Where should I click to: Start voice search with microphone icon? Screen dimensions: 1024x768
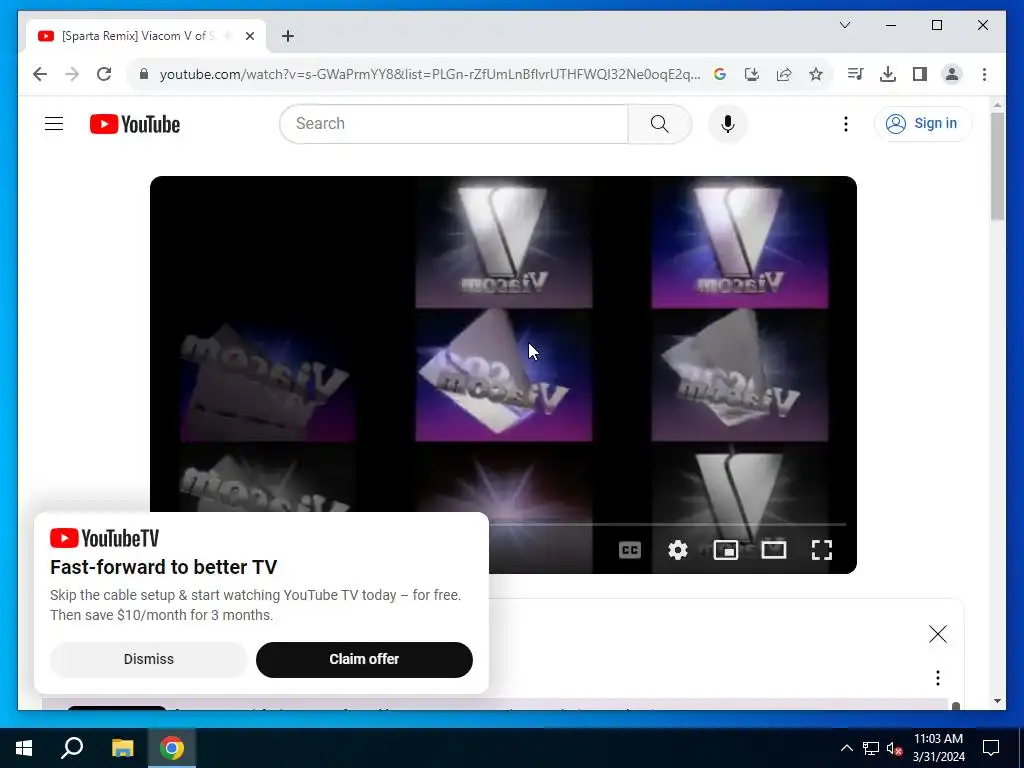[x=728, y=123]
